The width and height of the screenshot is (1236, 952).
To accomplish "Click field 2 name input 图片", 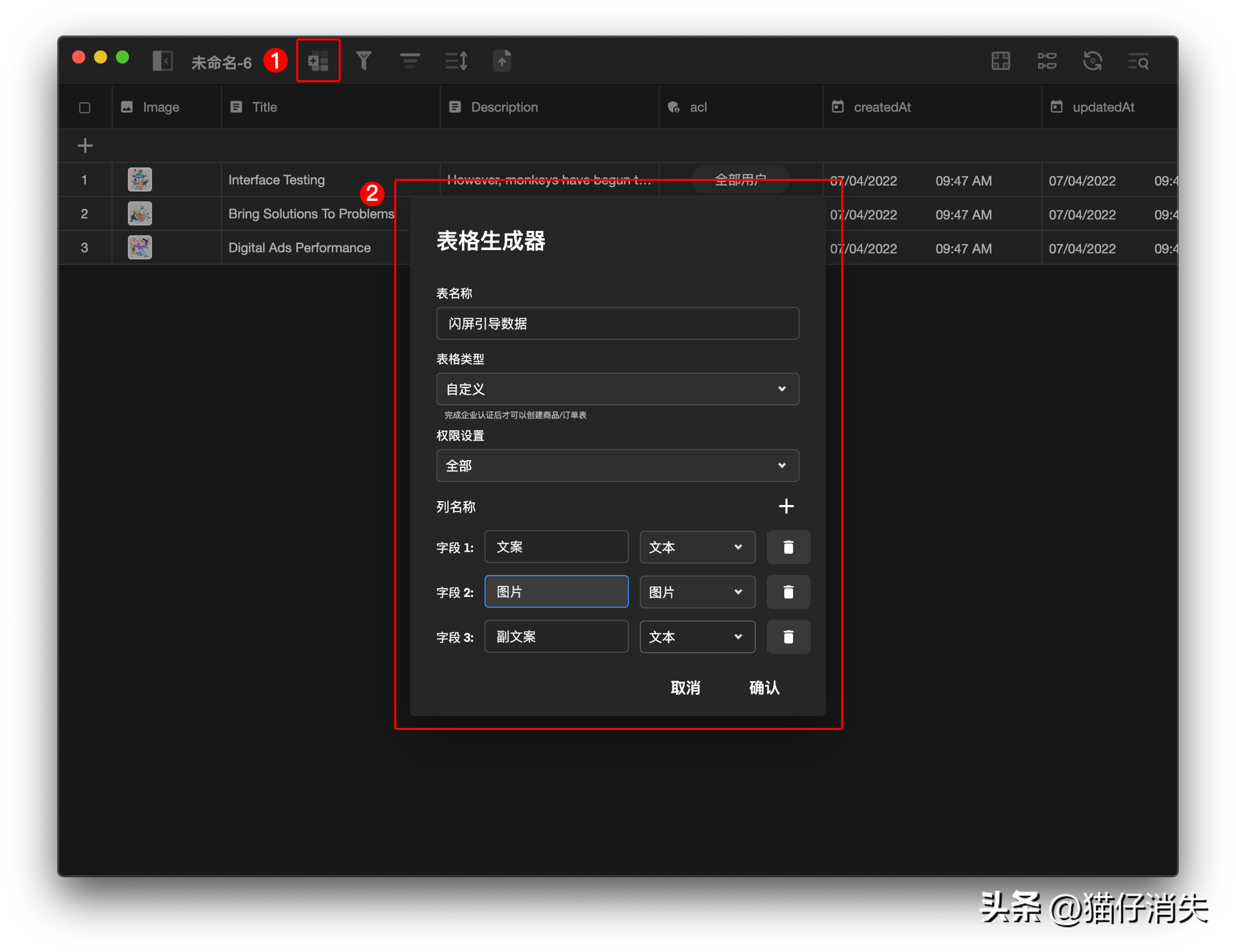I will click(x=556, y=591).
